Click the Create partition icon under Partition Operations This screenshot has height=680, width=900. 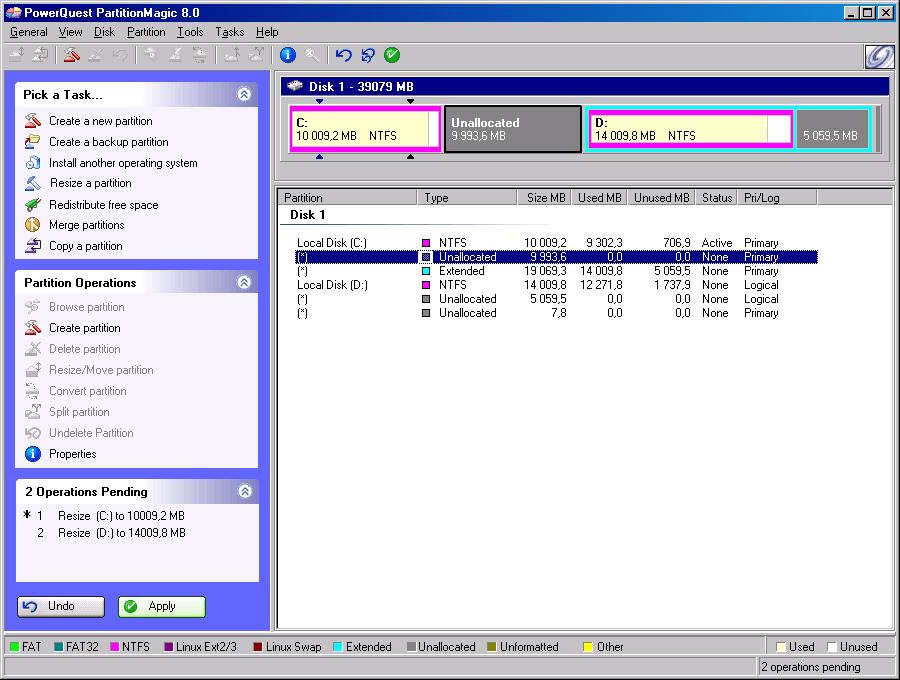pyautogui.click(x=33, y=328)
